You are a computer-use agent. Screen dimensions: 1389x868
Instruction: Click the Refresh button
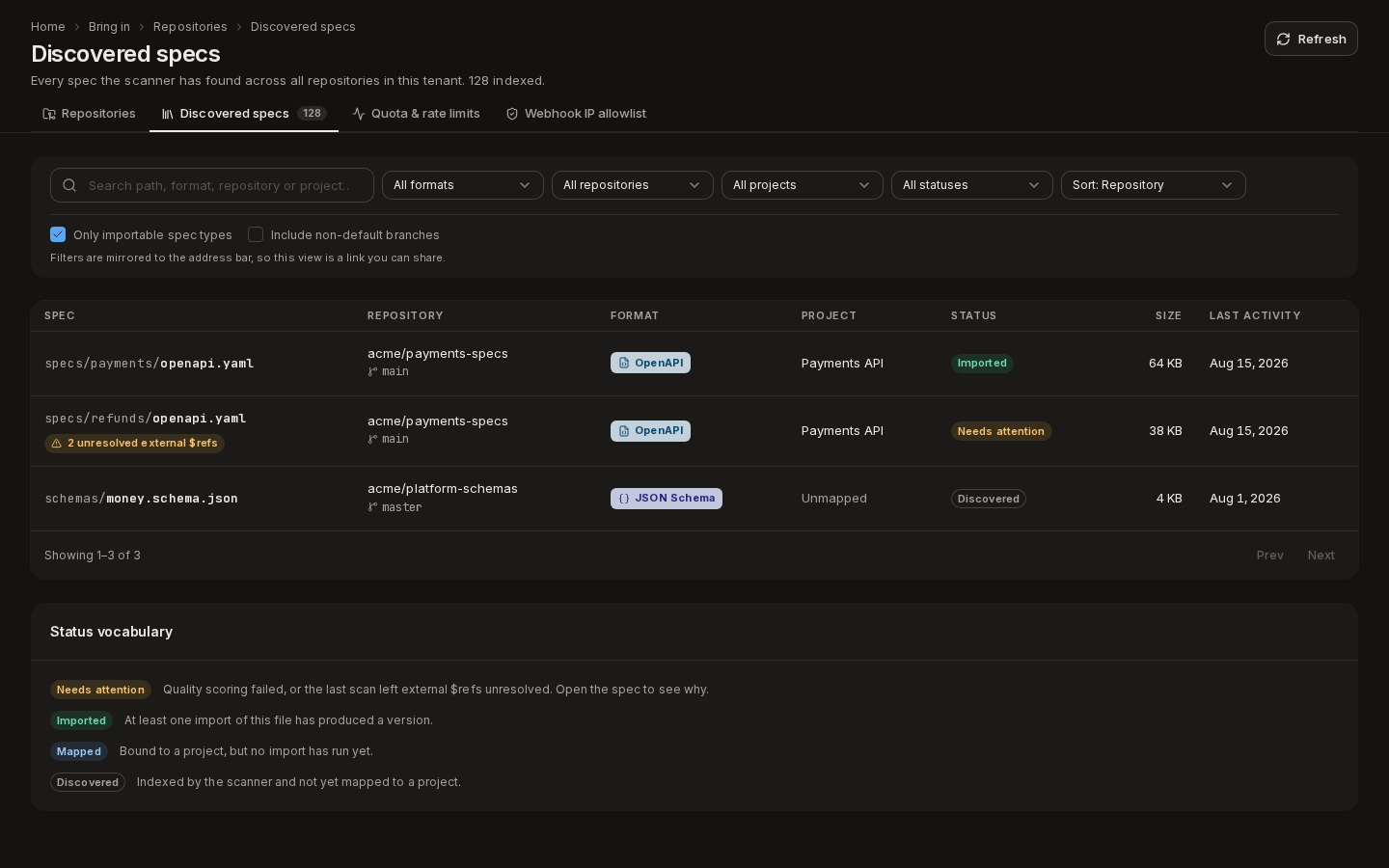(1311, 39)
